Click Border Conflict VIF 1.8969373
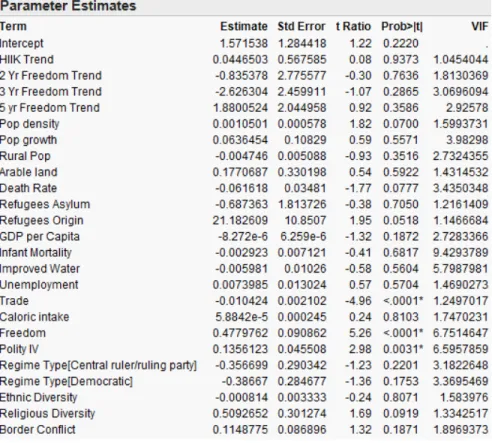The image size is (492, 443). click(461, 430)
